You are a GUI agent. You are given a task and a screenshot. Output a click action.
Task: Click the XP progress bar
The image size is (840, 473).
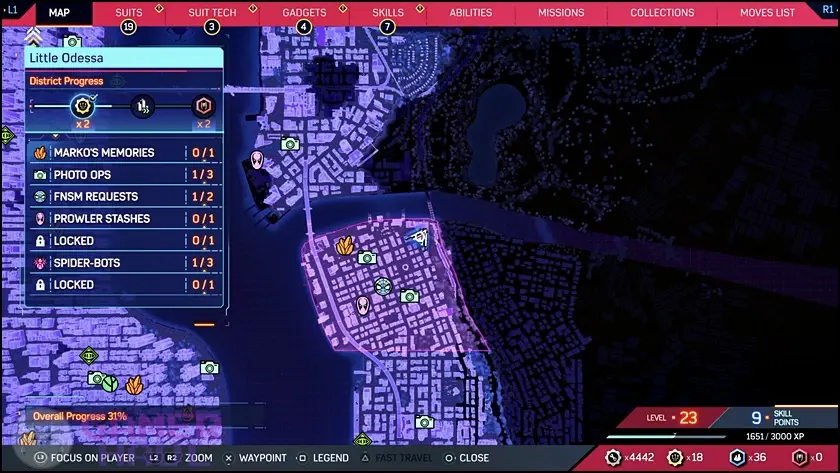point(667,436)
